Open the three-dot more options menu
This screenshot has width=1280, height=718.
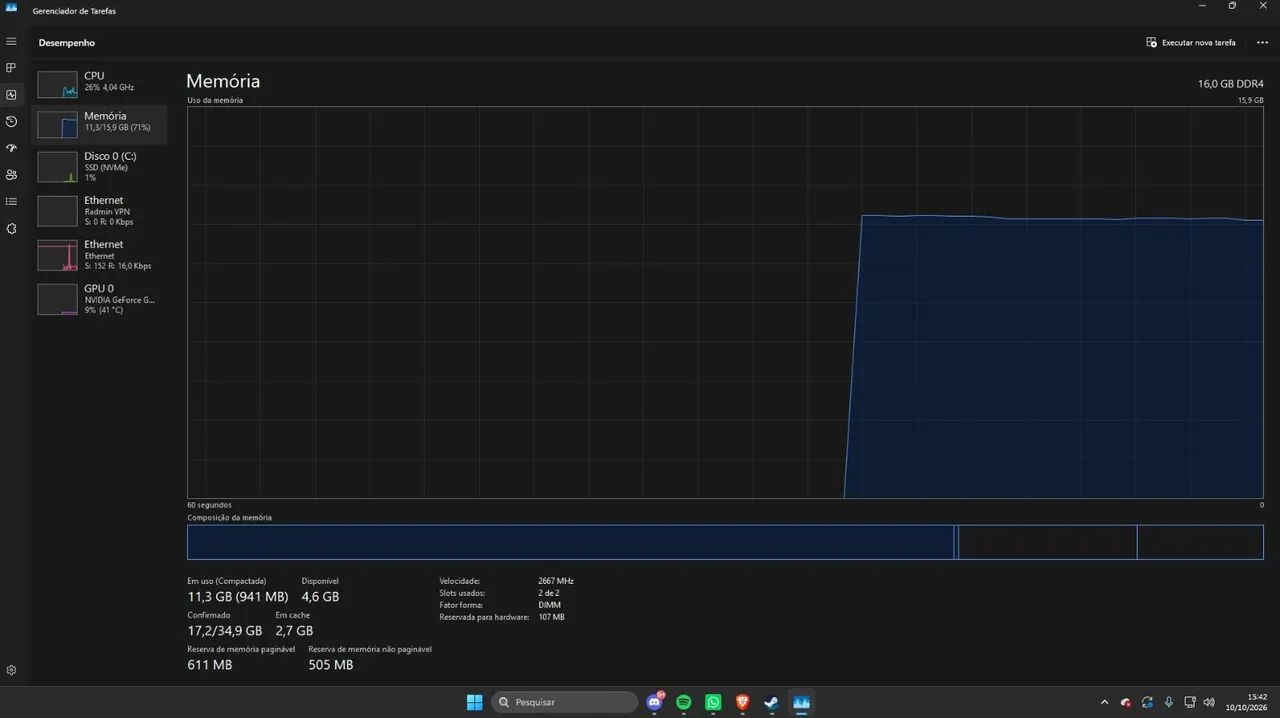click(1262, 43)
